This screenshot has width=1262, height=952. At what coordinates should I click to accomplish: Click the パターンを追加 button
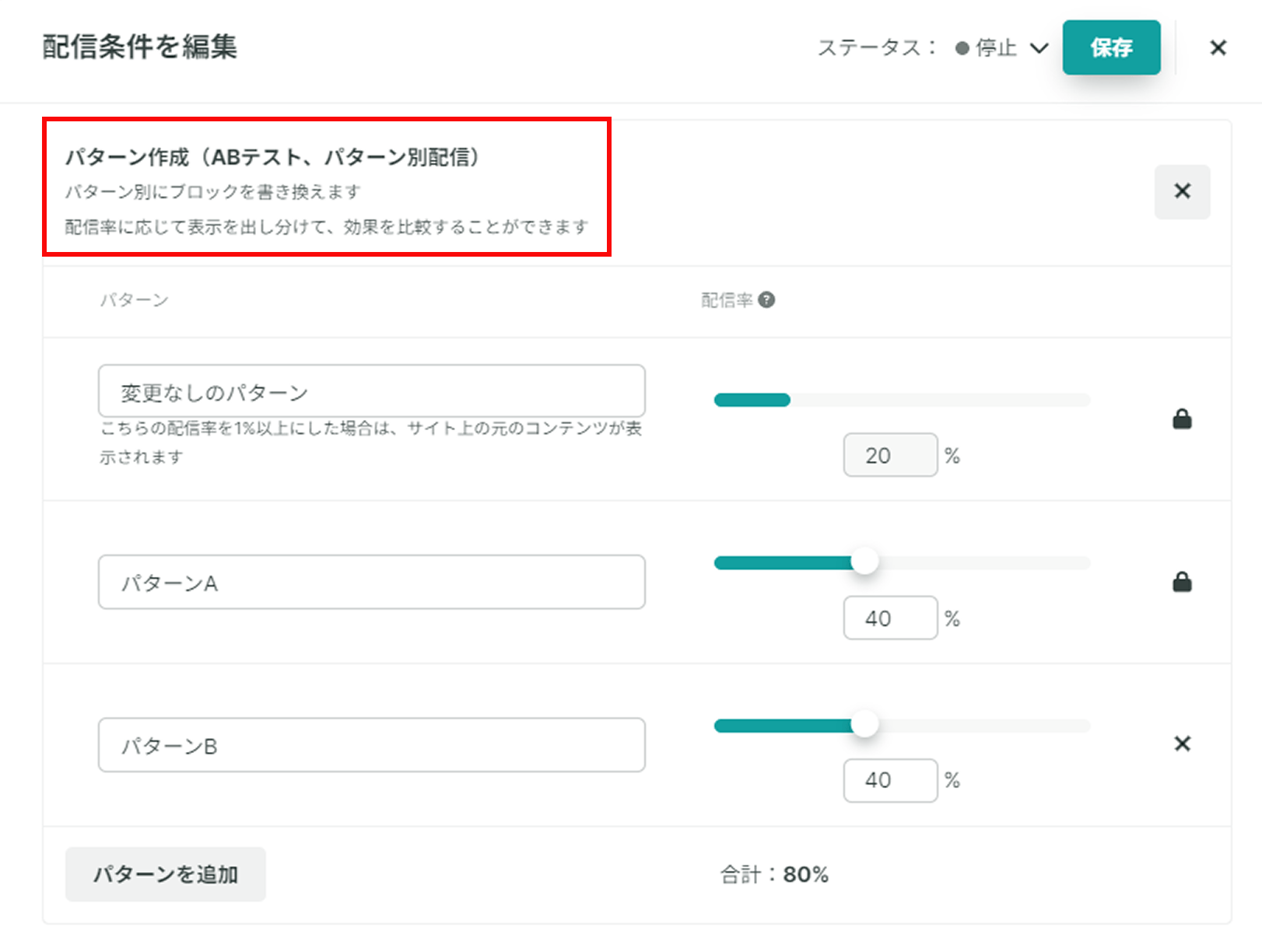point(166,874)
